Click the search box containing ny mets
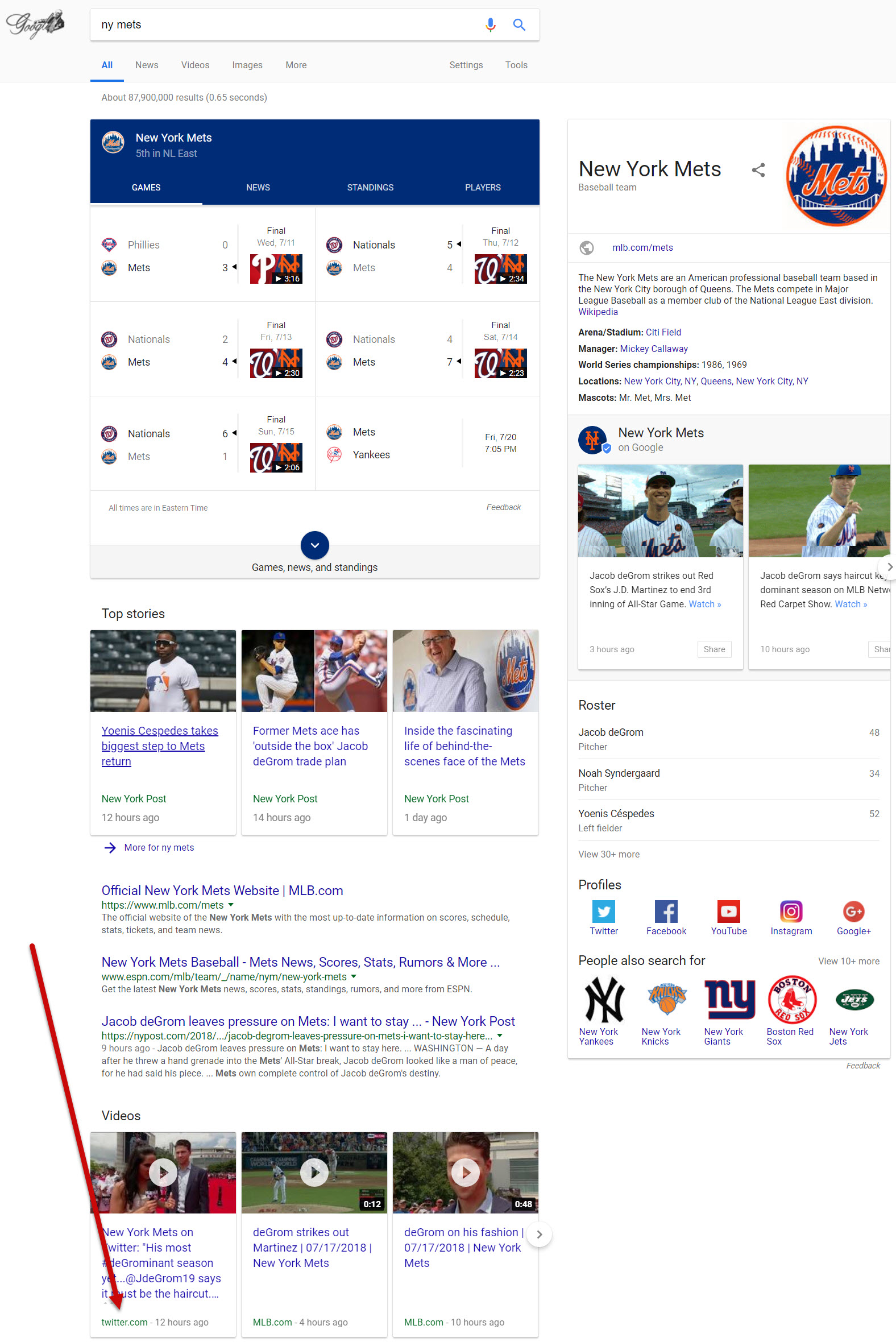The width and height of the screenshot is (896, 1342). [x=286, y=24]
